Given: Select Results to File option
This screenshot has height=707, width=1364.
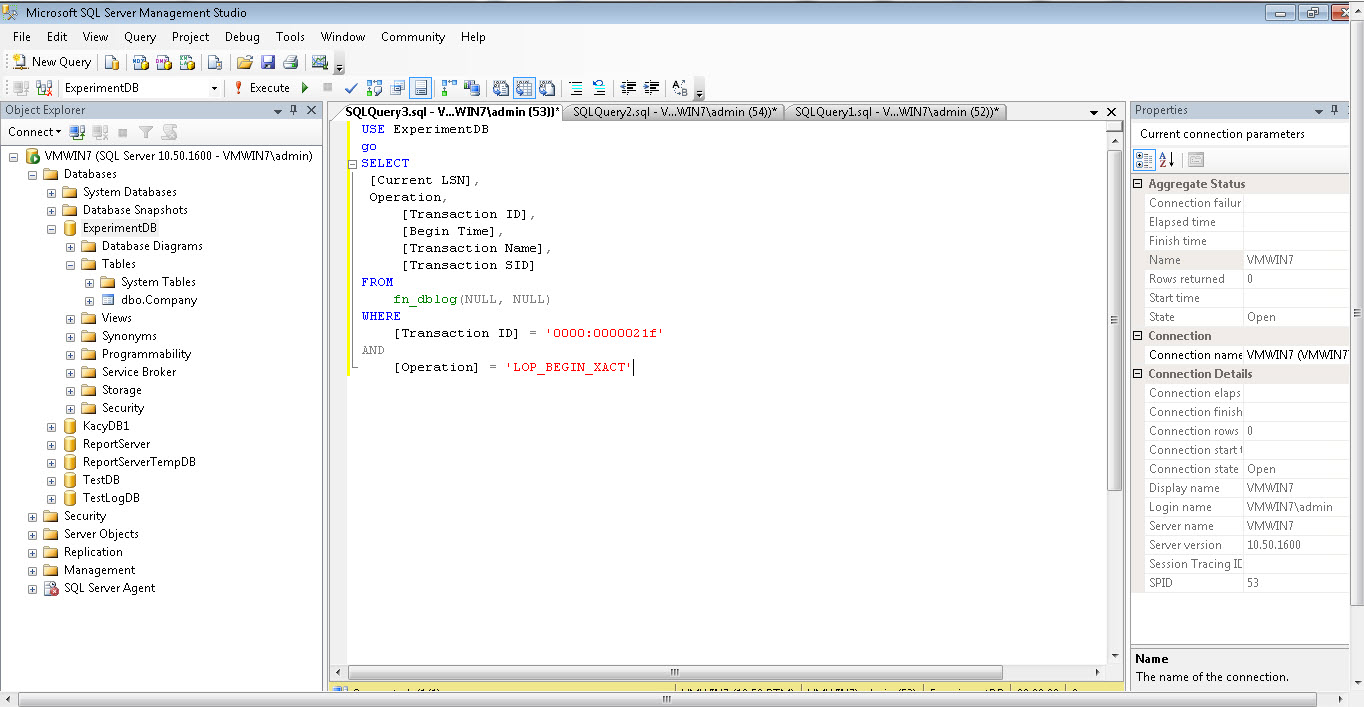Looking at the screenshot, I should pyautogui.click(x=547, y=88).
